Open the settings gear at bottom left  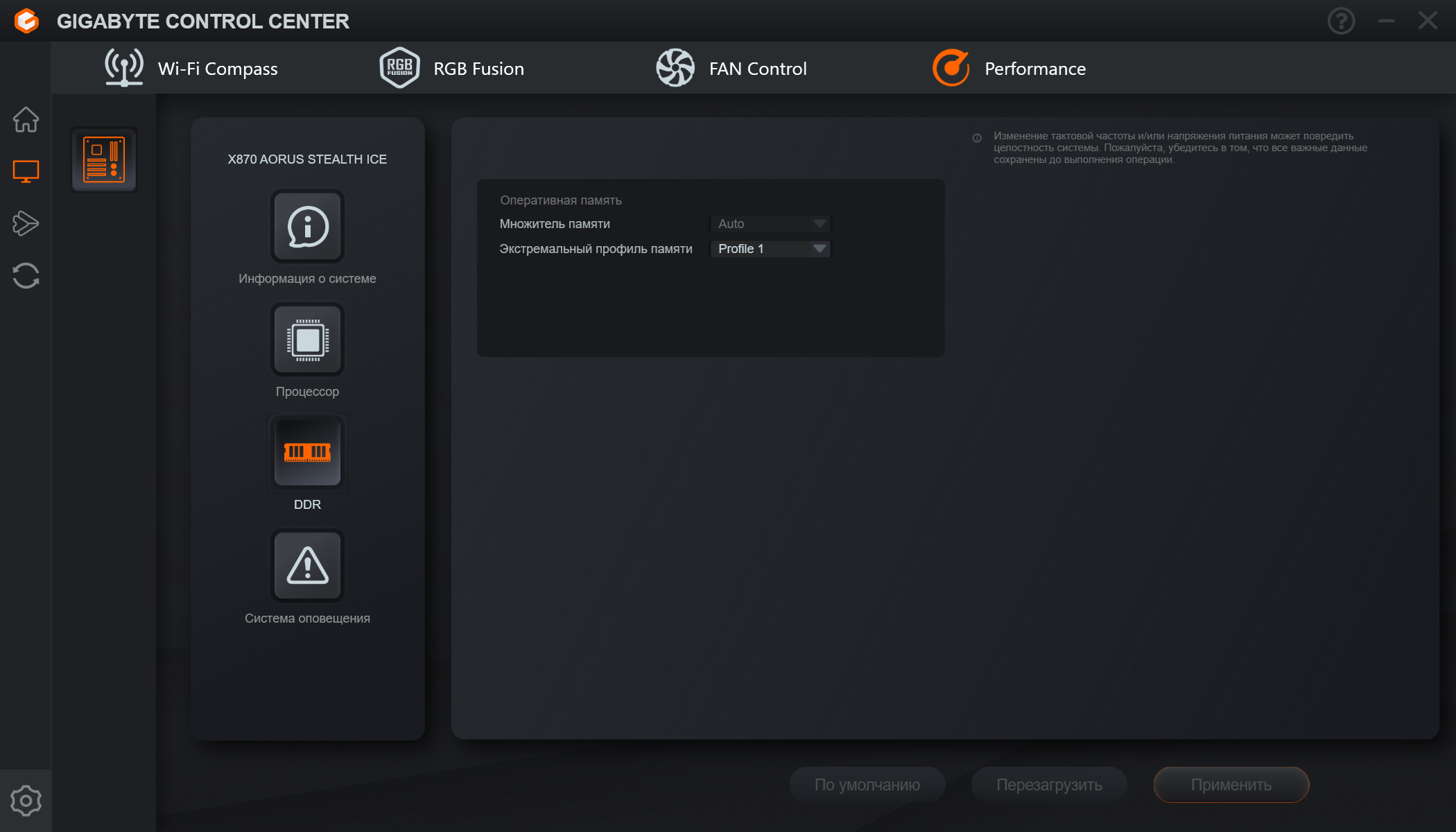pyautogui.click(x=26, y=801)
